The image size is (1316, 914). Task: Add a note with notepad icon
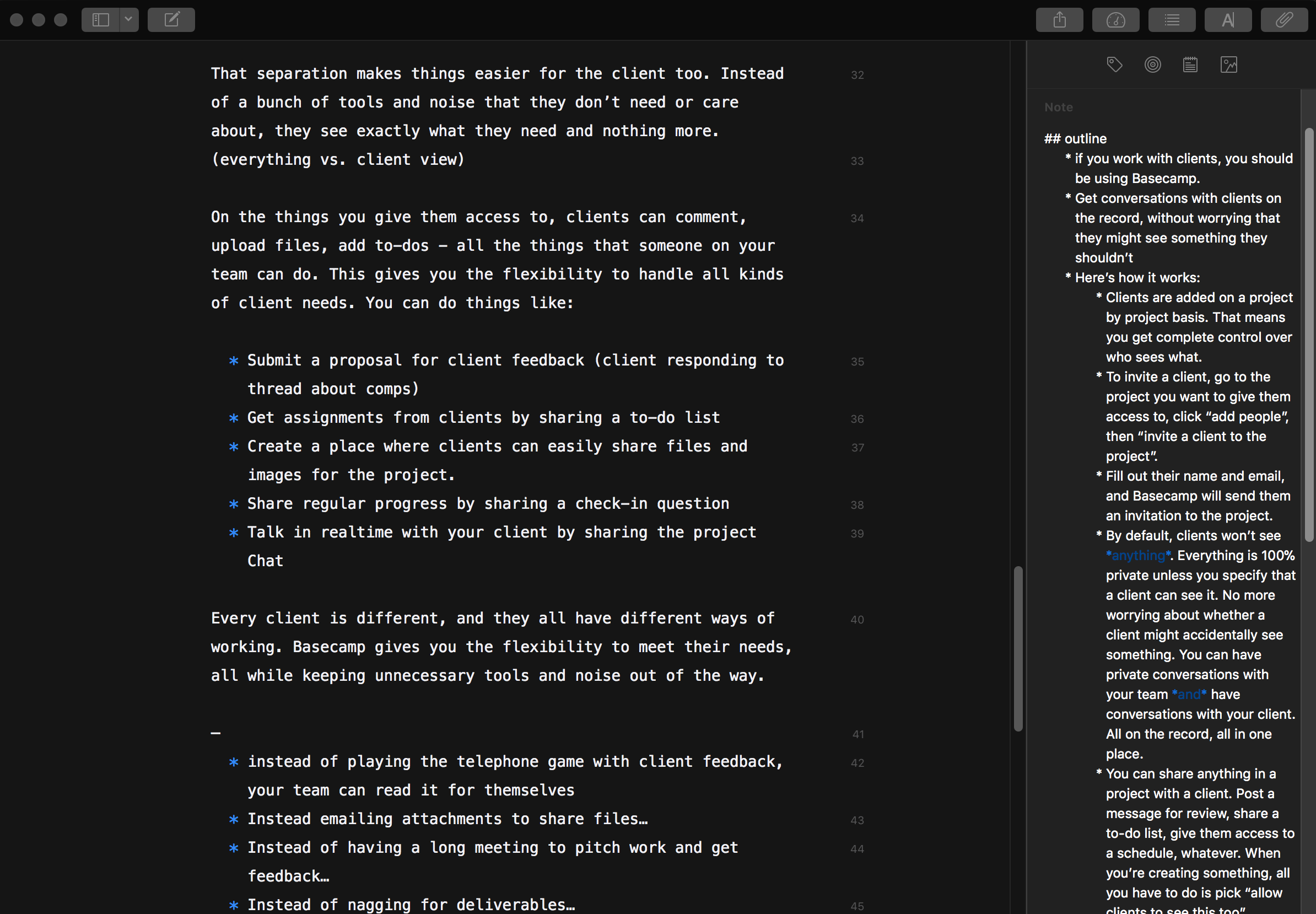[1190, 64]
